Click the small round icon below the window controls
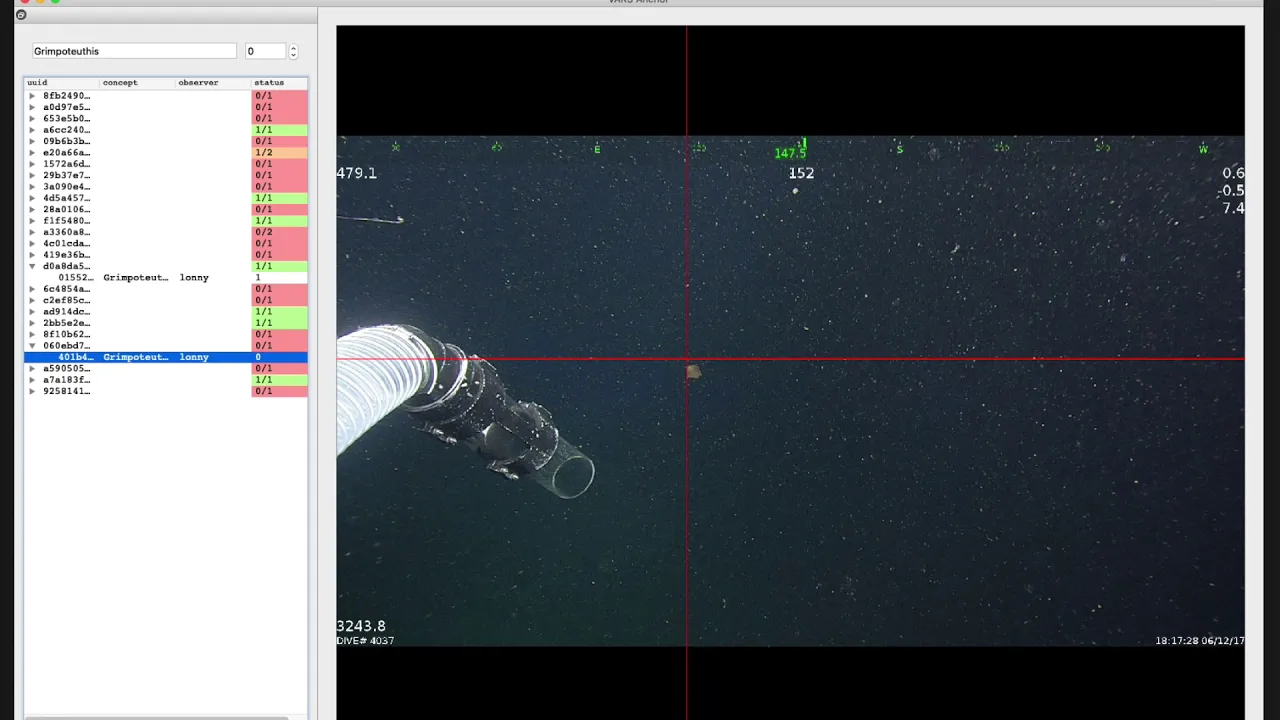 (21, 15)
